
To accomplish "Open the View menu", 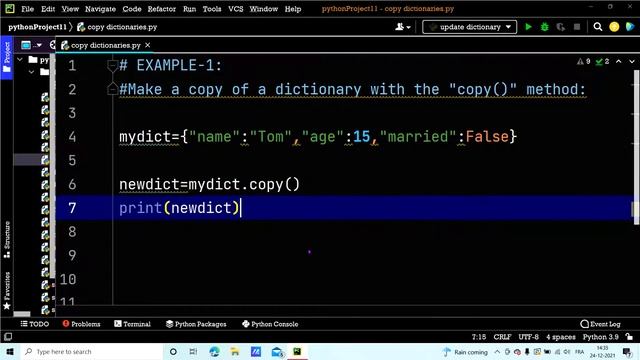I will (70, 9).
